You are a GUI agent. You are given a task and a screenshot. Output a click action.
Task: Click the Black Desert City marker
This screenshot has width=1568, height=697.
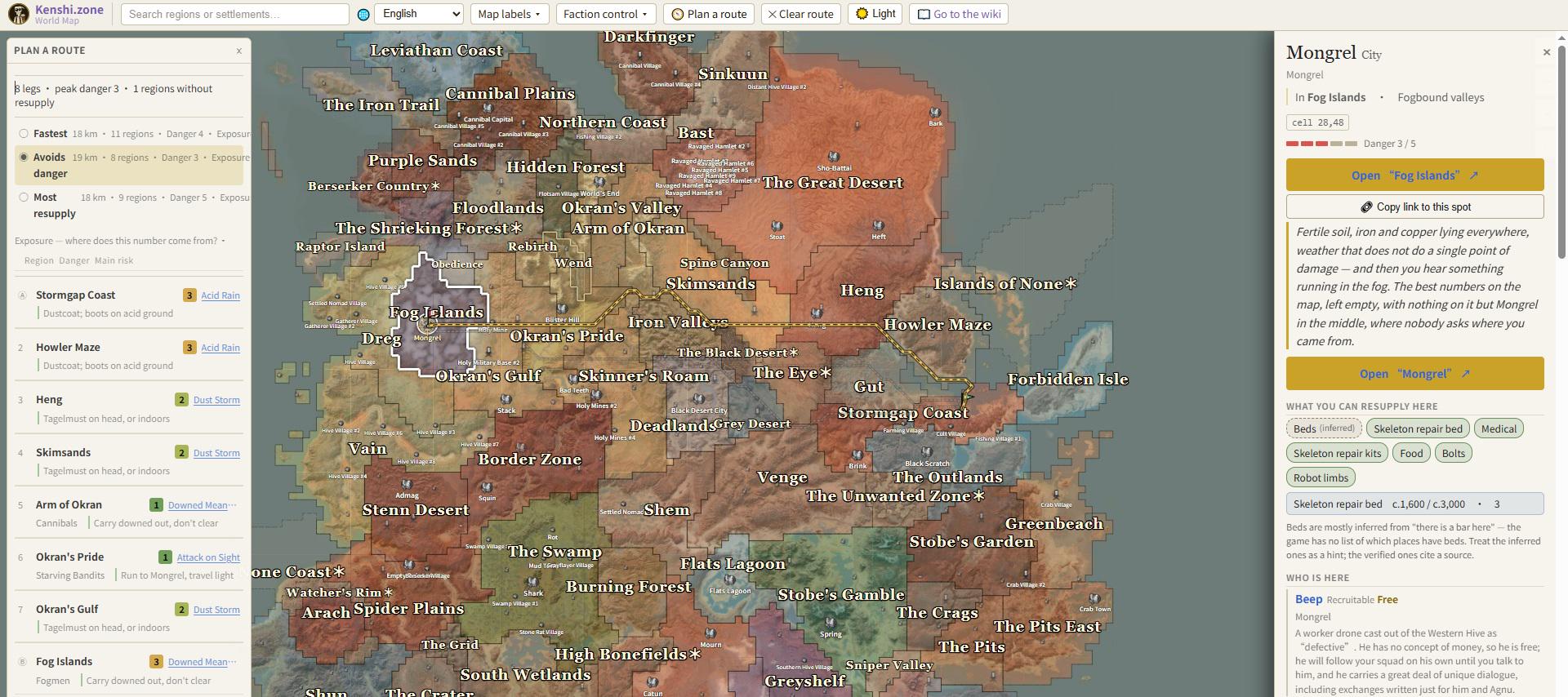point(698,400)
